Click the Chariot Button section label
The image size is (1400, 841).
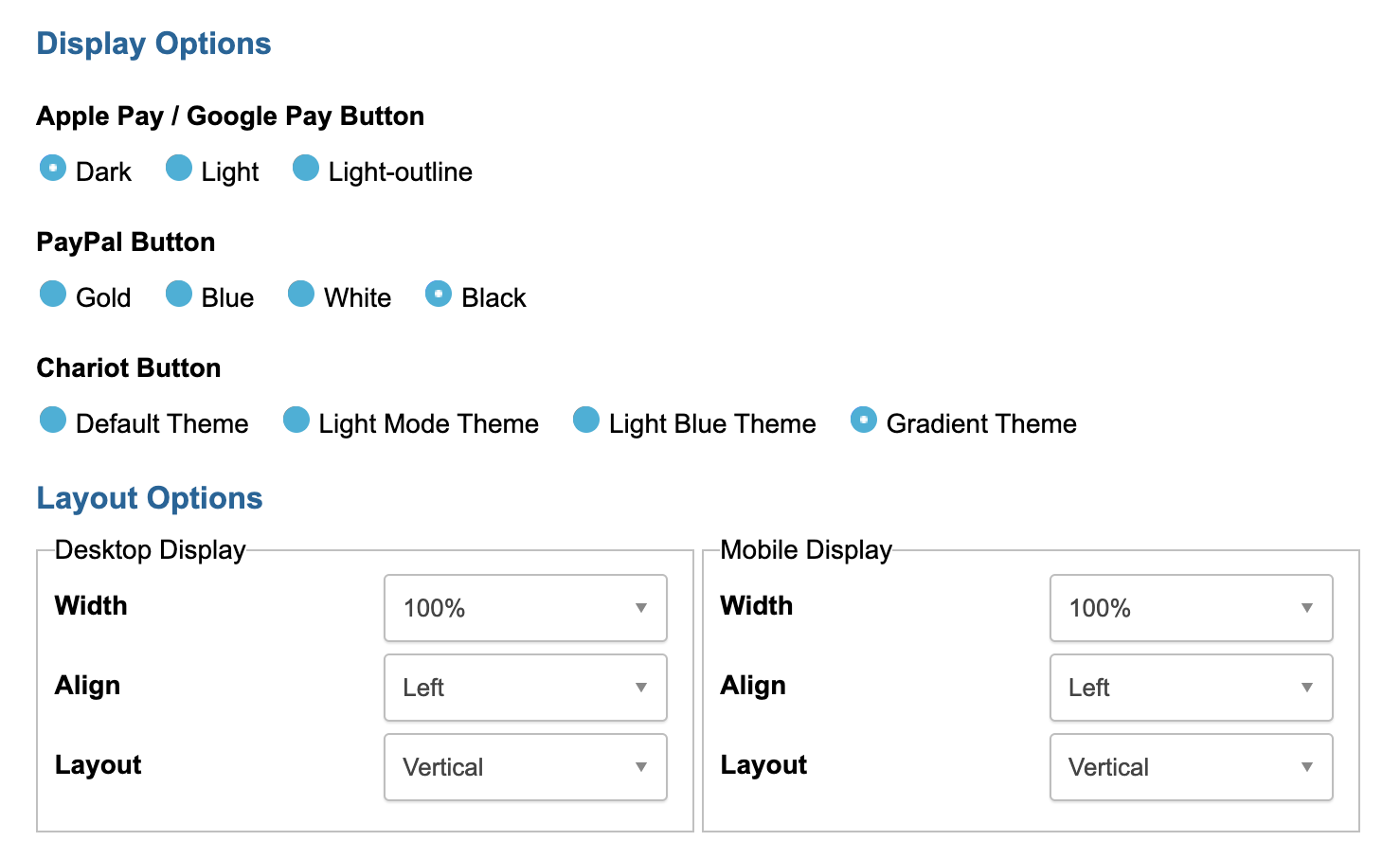click(129, 367)
